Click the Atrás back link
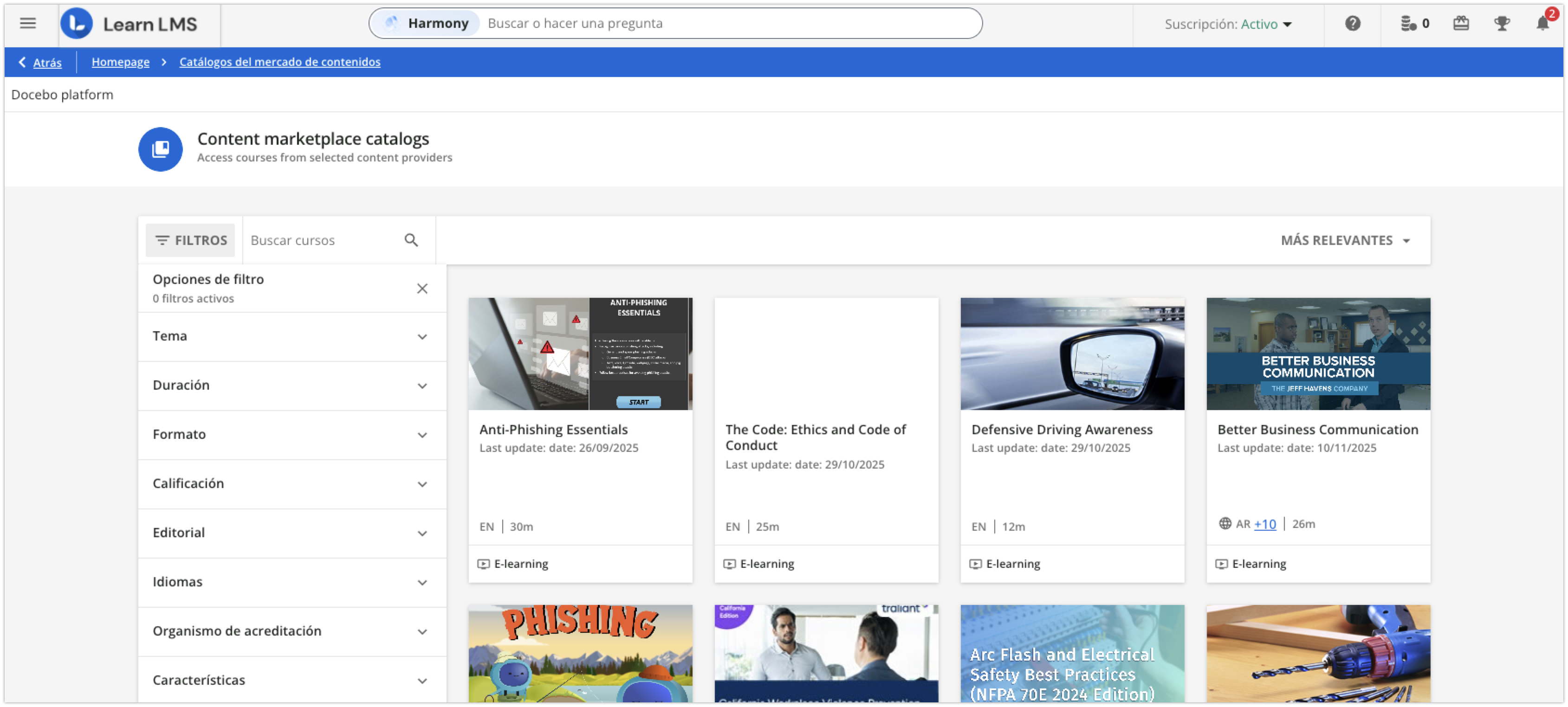1568x707 pixels. (x=47, y=62)
